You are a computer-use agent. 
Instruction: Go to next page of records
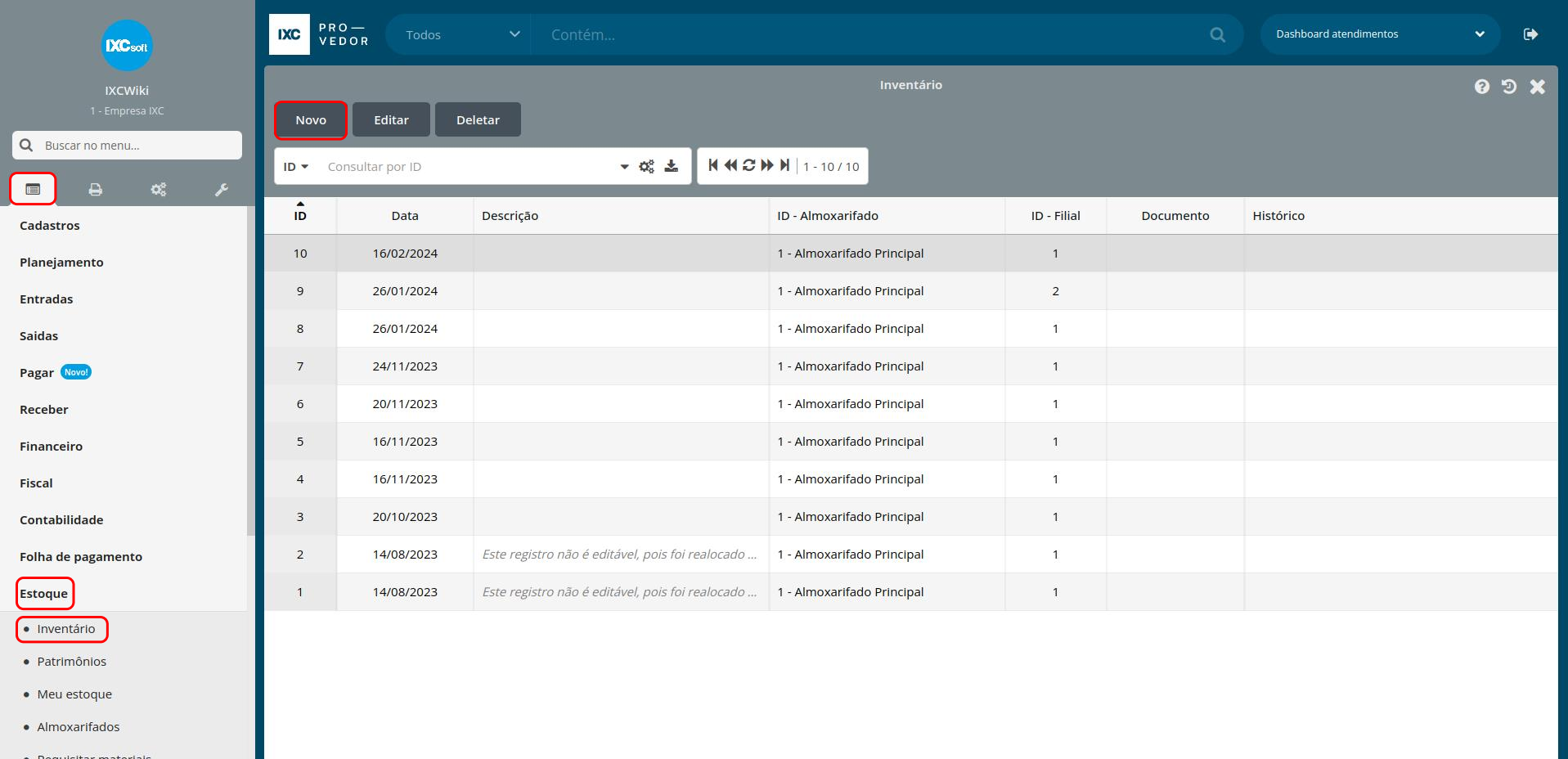pyautogui.click(x=767, y=165)
